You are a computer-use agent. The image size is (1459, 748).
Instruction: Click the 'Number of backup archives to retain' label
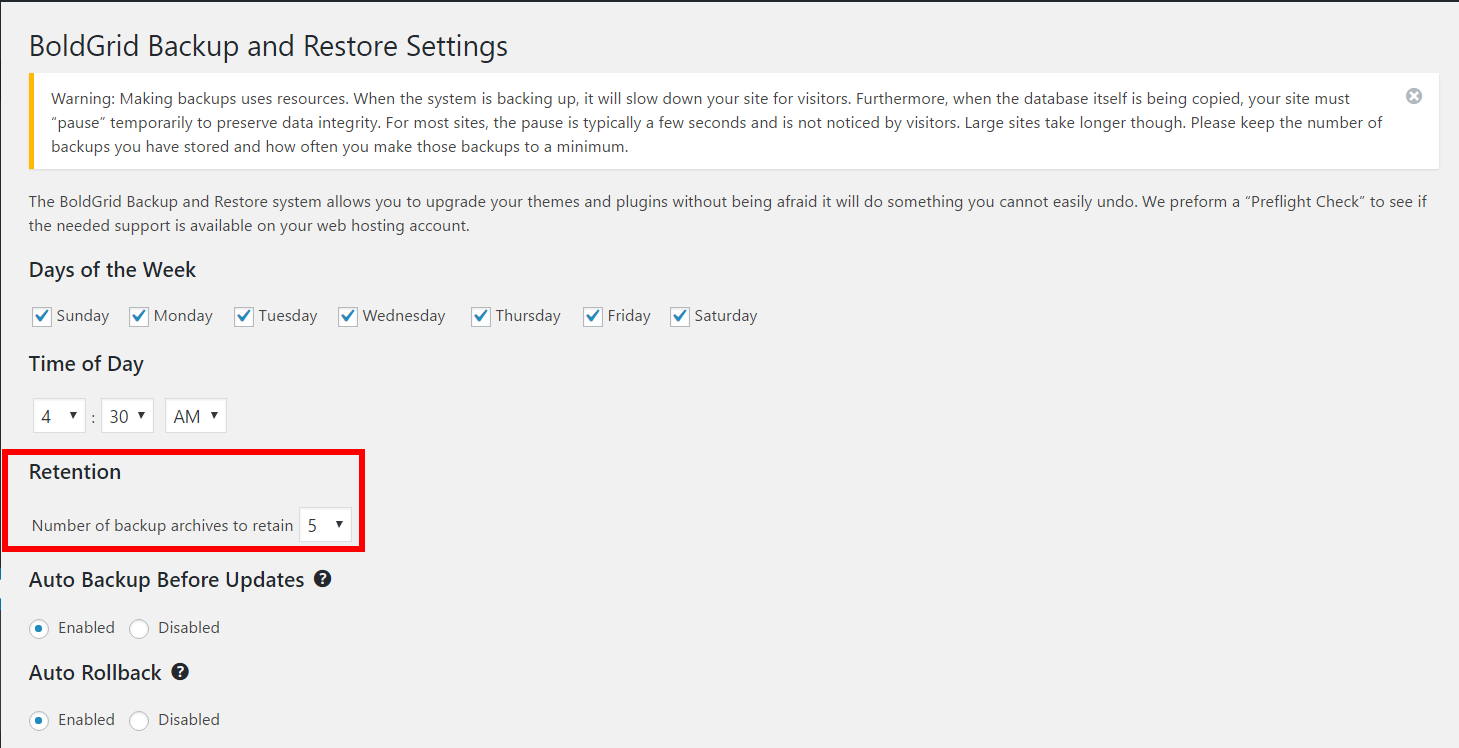[163, 525]
